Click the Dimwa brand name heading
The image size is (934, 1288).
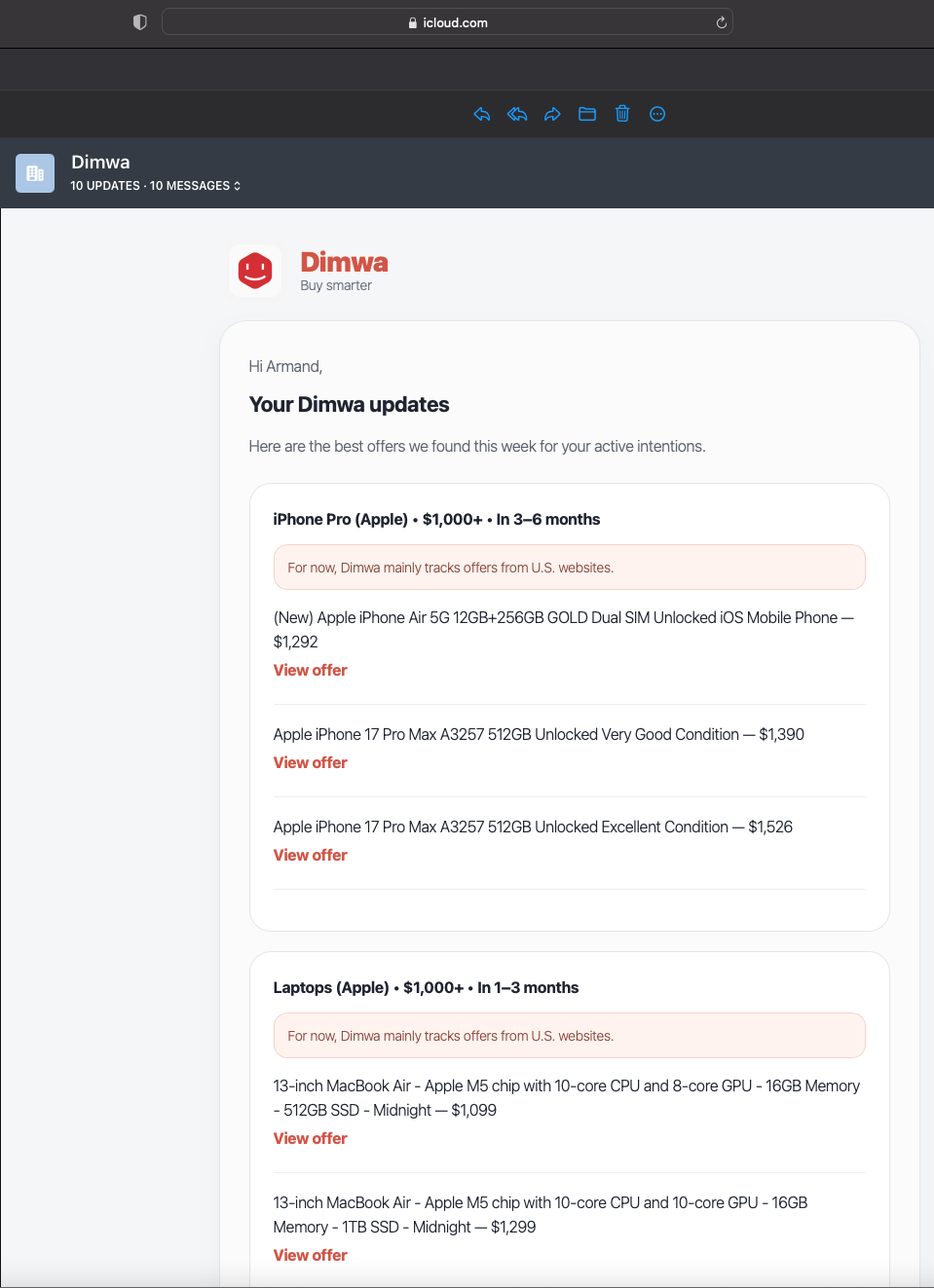344,262
